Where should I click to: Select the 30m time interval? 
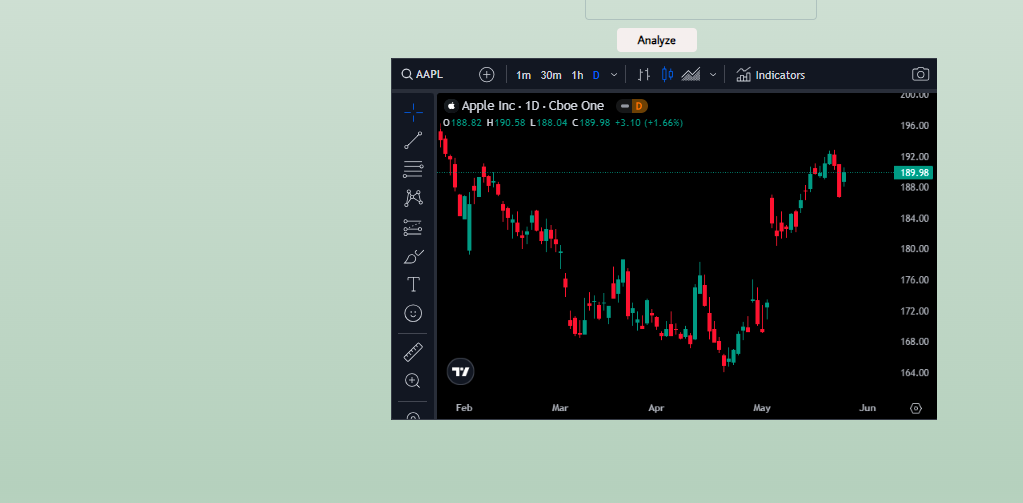[x=551, y=75]
